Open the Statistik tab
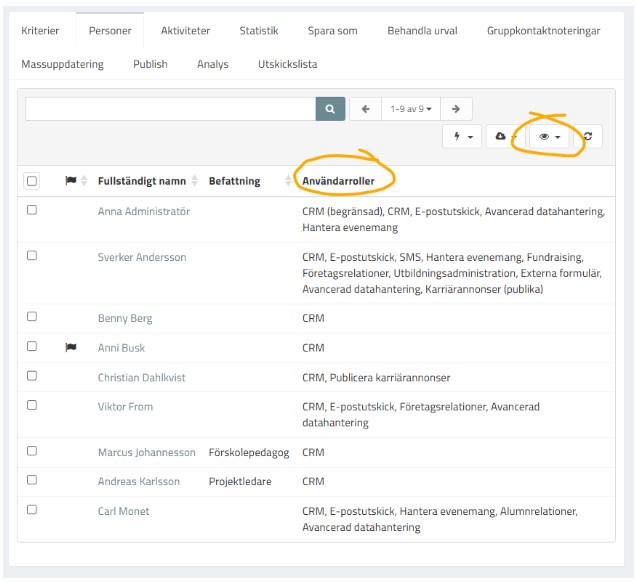Viewport: 636px width, 582px height. coord(258,31)
